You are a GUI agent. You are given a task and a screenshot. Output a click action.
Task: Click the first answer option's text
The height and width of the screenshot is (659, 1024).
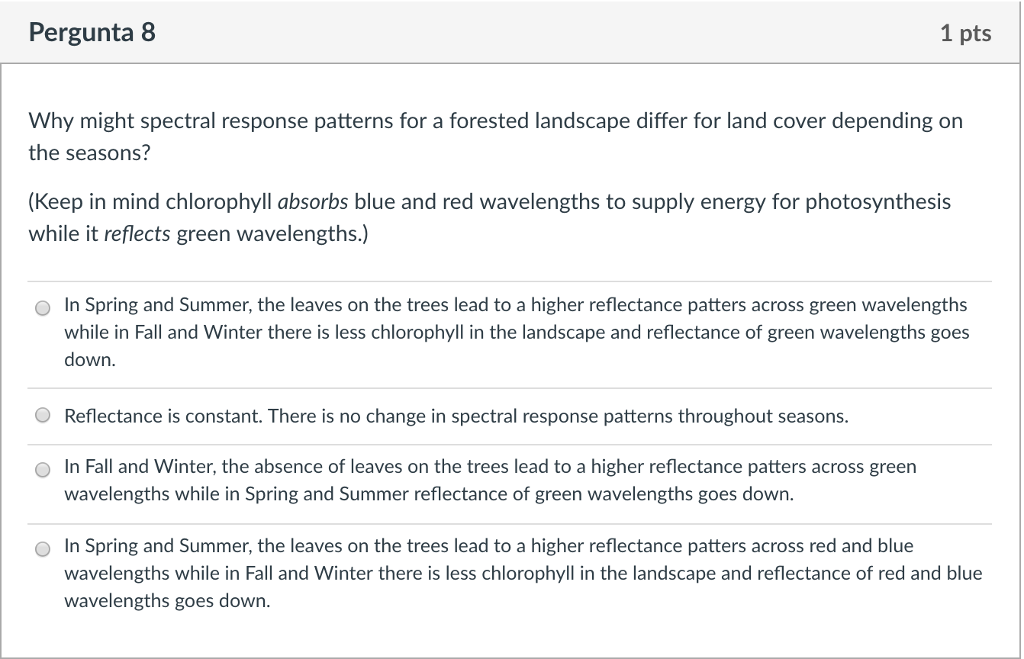515,332
